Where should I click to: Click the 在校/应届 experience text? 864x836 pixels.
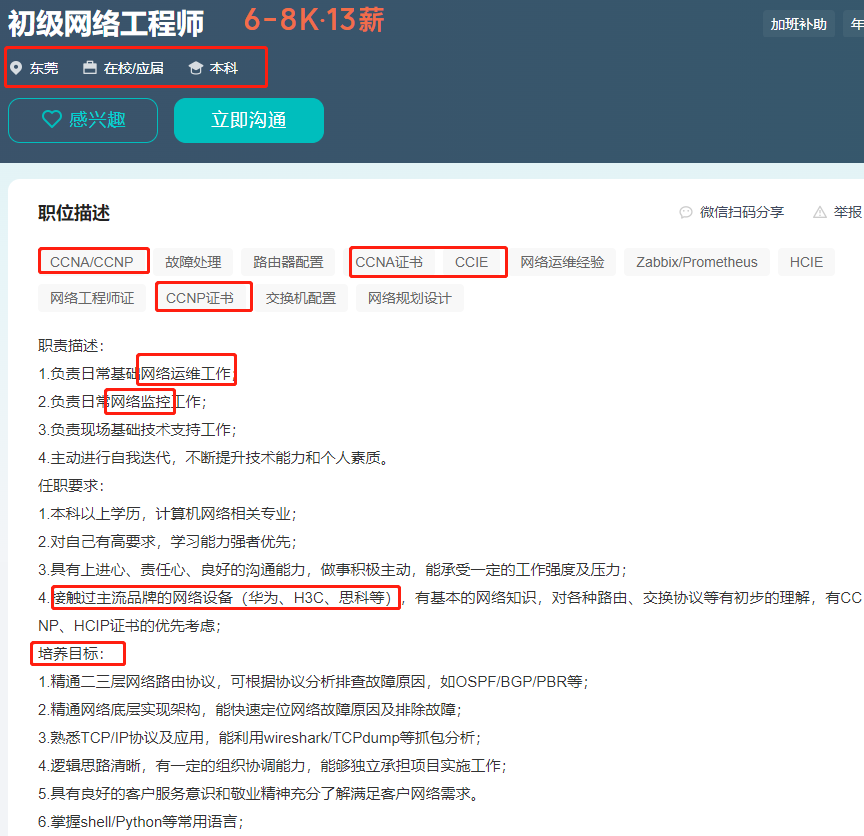pyautogui.click(x=134, y=68)
